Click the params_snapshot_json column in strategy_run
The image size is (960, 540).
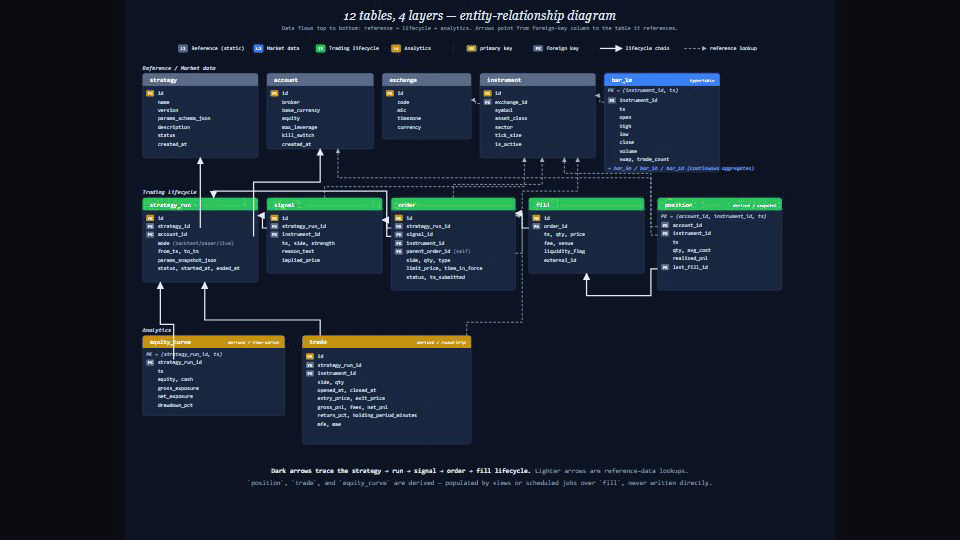pos(187,260)
